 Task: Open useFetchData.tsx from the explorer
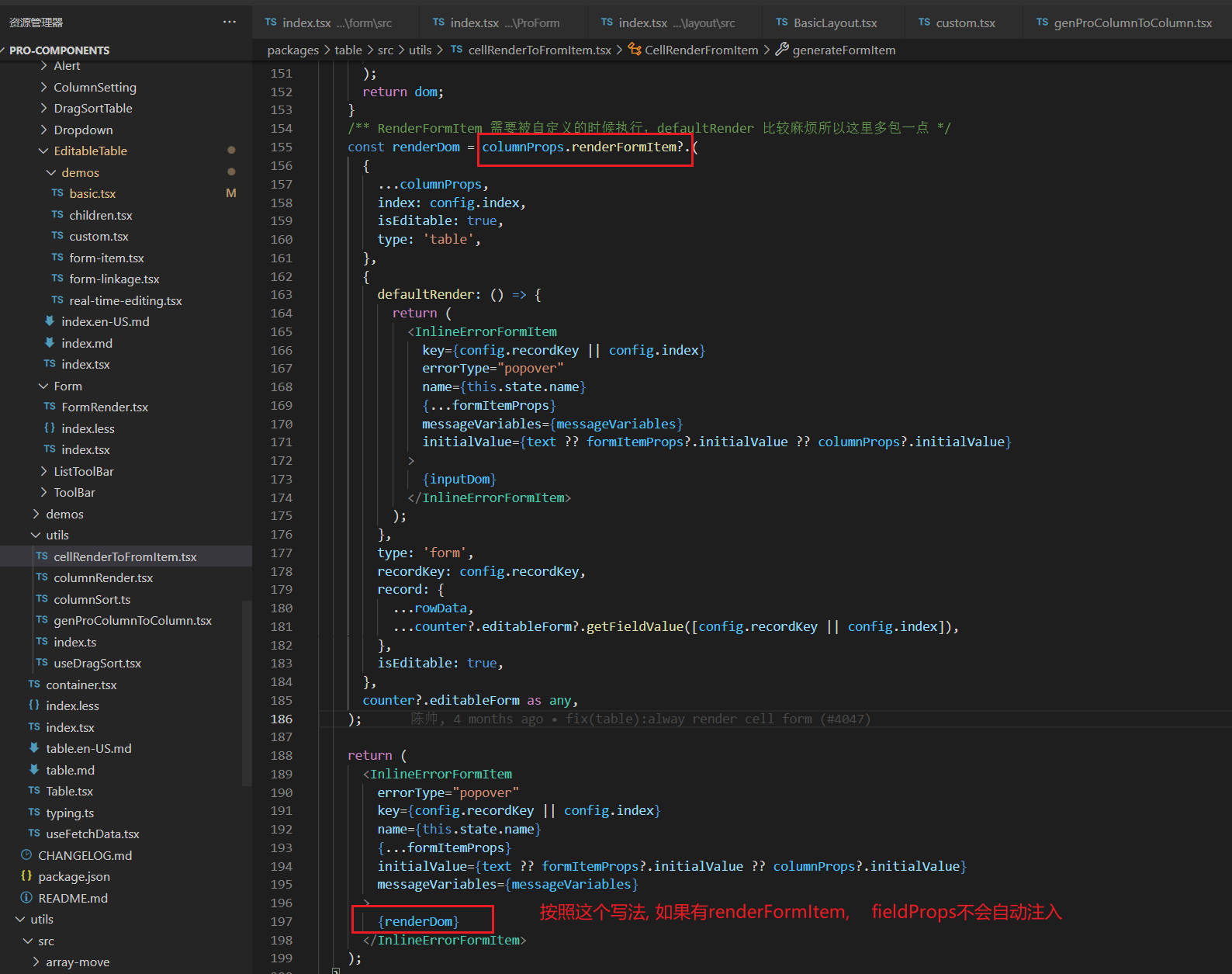[x=92, y=834]
